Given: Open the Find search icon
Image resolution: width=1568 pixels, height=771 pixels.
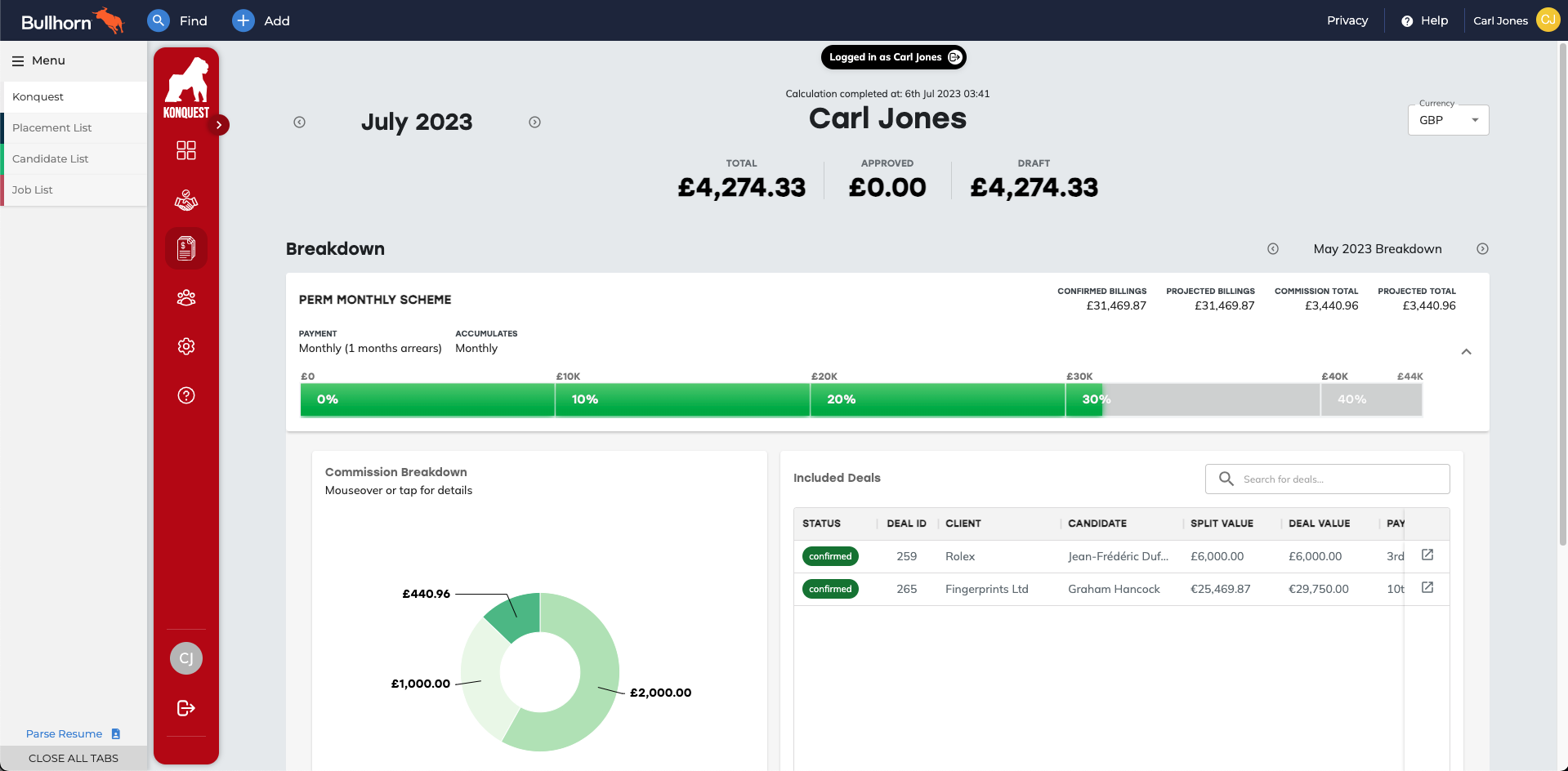Looking at the screenshot, I should pos(159,20).
